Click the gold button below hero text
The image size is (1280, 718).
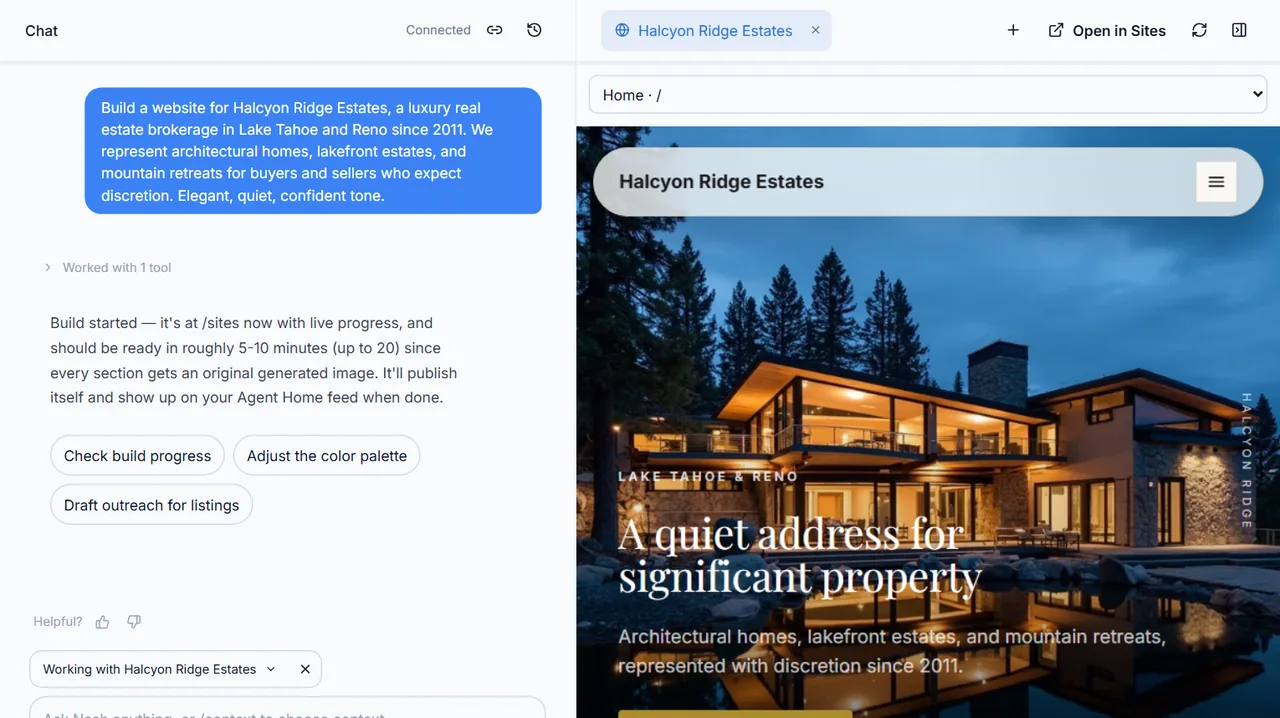click(x=735, y=714)
